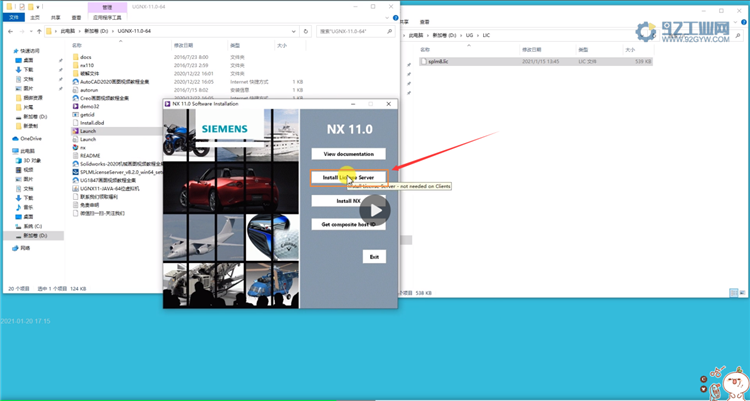Select the 管理 contextual tab
Screen dimensions: 750x401
click(x=108, y=7)
